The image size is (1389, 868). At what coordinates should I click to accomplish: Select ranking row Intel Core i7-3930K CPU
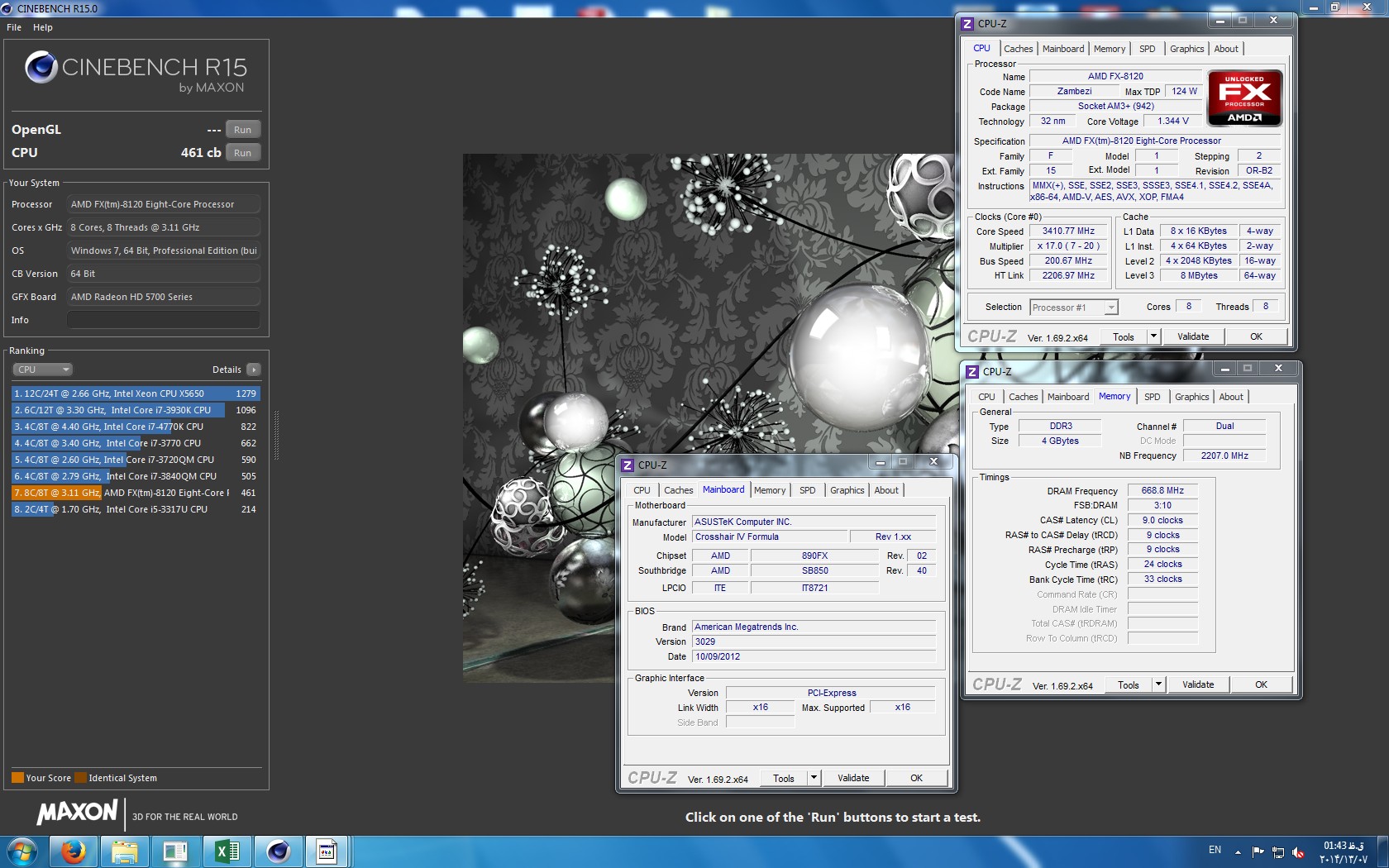tap(136, 410)
